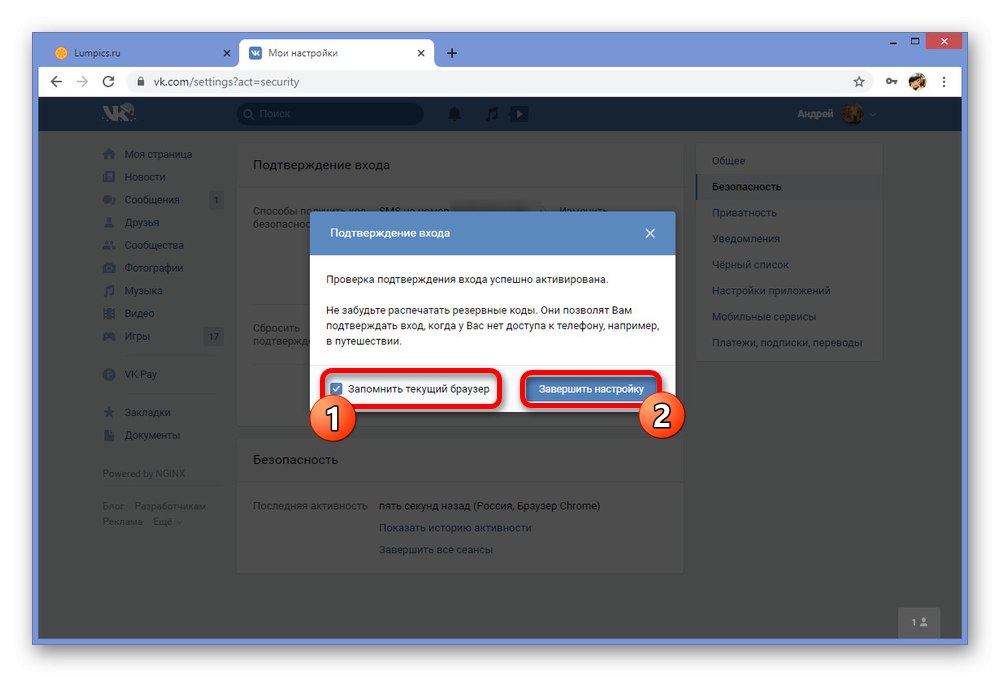Select the Видео section icon
This screenshot has height=677, width=1000.
pyautogui.click(x=110, y=313)
